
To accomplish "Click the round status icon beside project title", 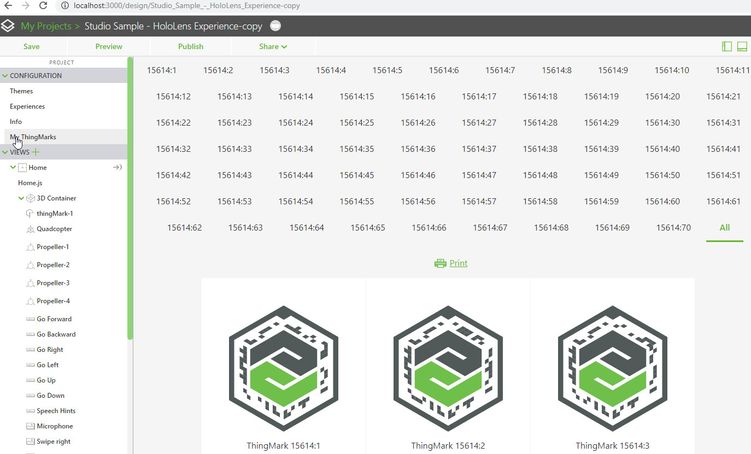I will tap(275, 26).
